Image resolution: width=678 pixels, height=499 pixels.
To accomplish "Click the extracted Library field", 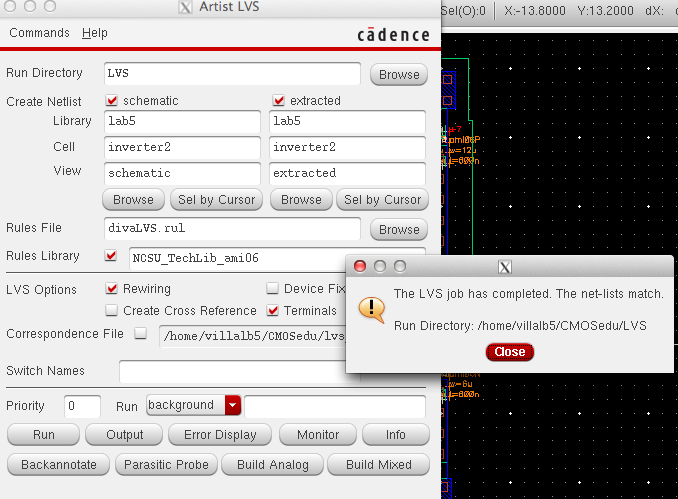I will 347,121.
